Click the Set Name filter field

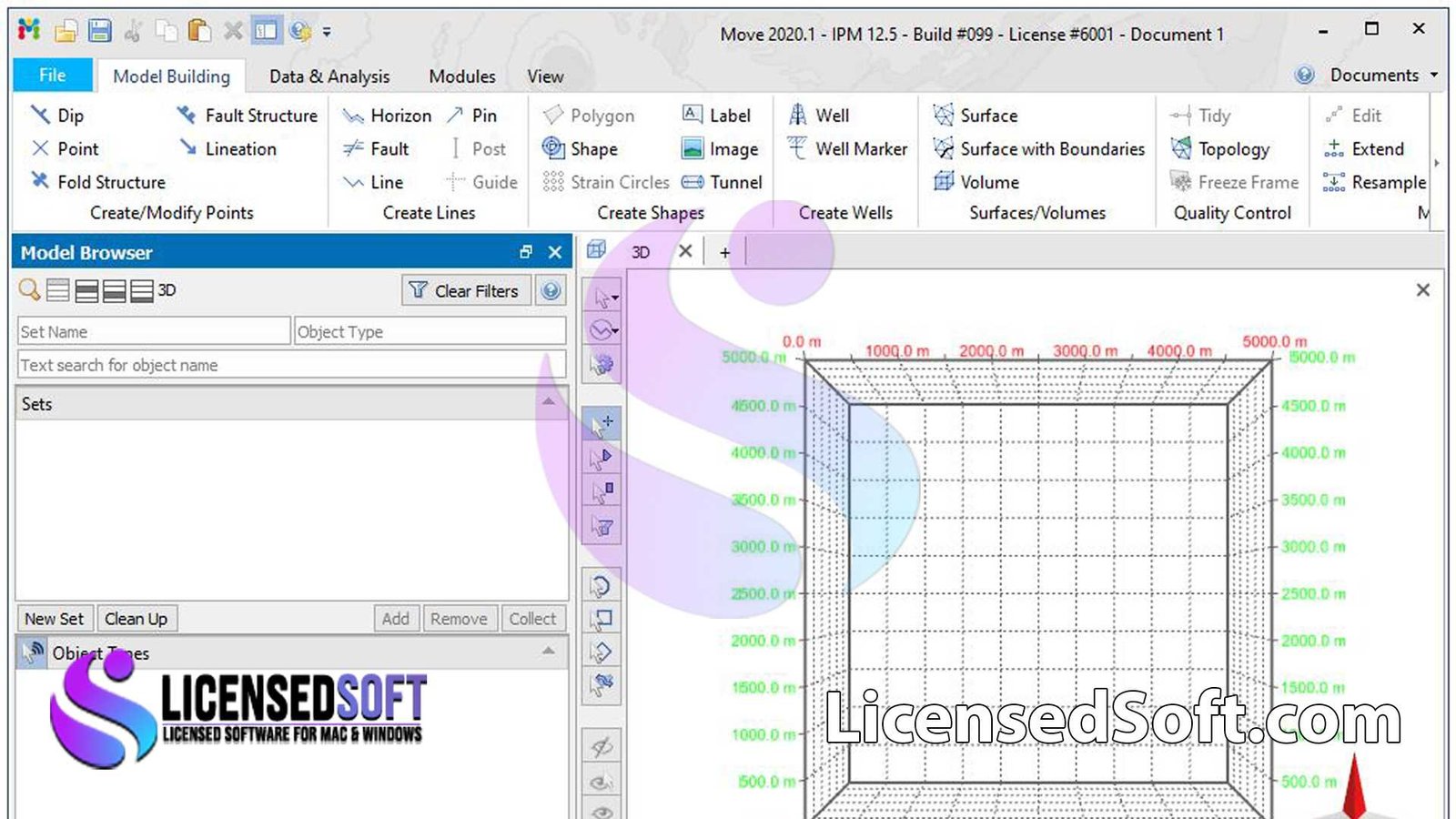[x=154, y=331]
